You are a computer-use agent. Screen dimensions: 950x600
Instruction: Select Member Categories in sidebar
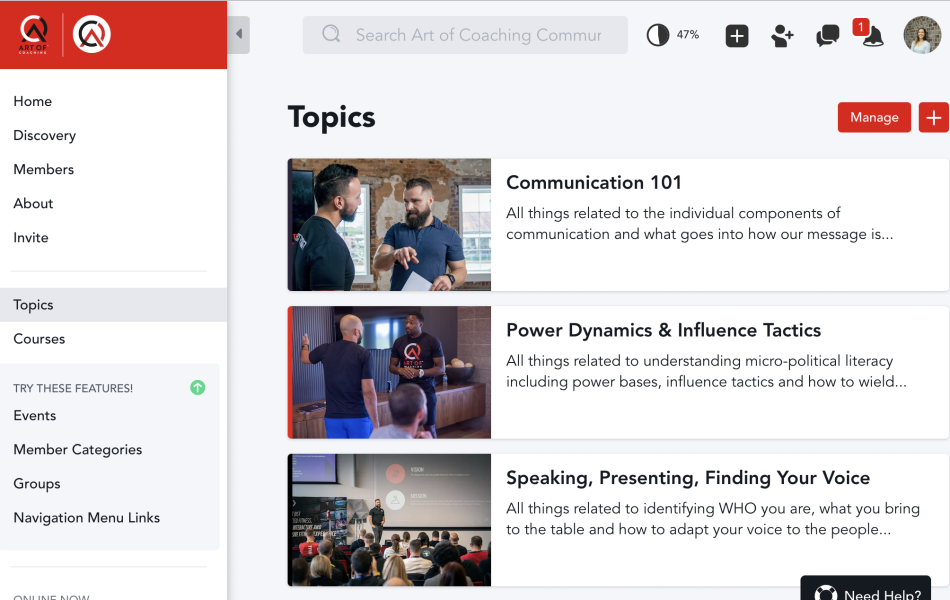point(77,450)
